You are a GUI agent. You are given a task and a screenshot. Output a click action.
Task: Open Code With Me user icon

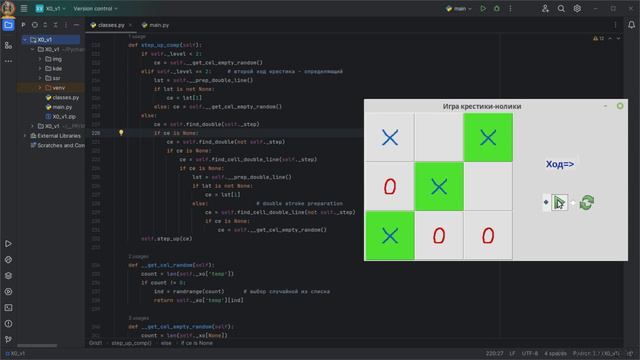coord(545,9)
